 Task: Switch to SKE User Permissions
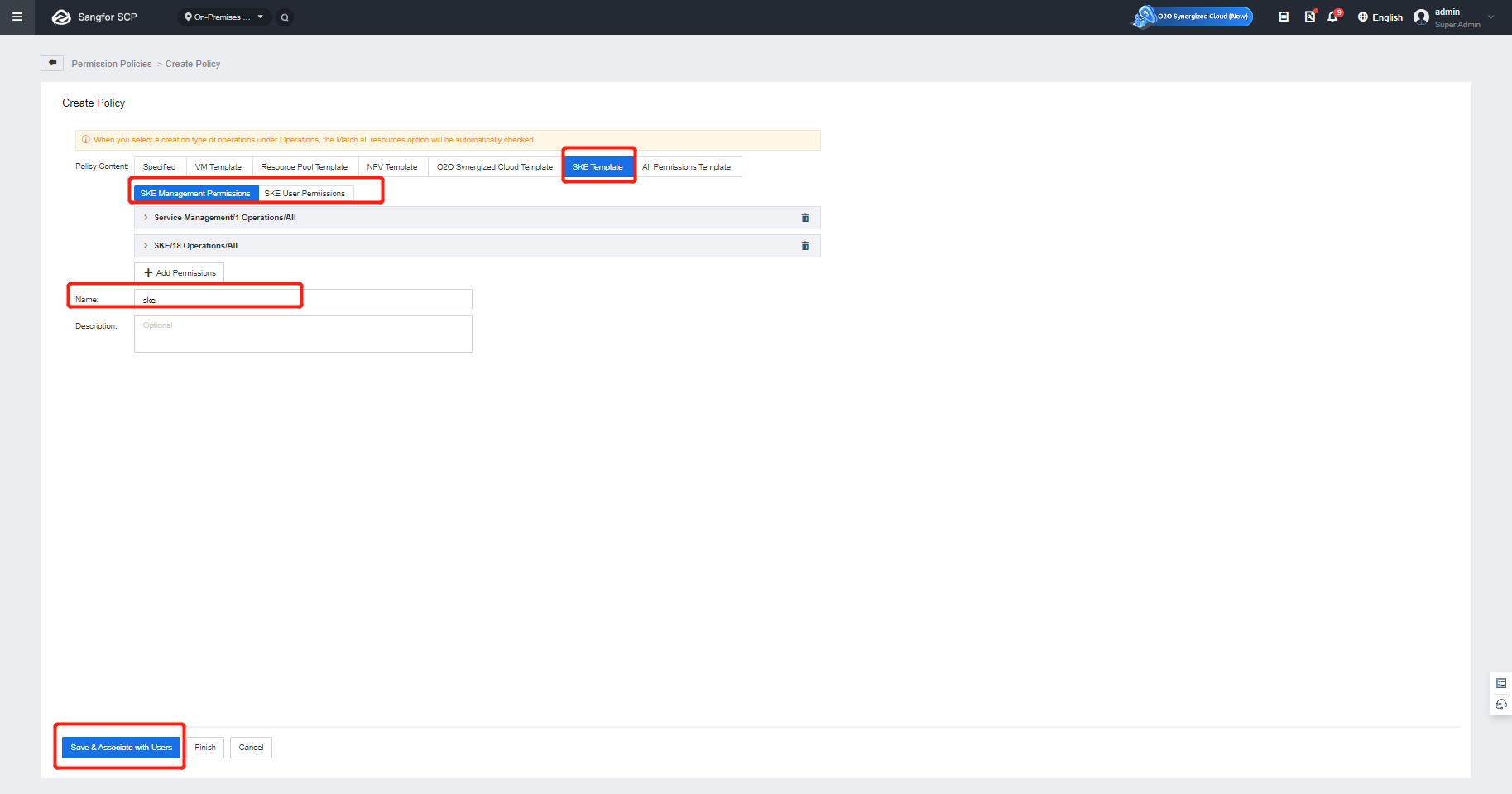coord(305,194)
